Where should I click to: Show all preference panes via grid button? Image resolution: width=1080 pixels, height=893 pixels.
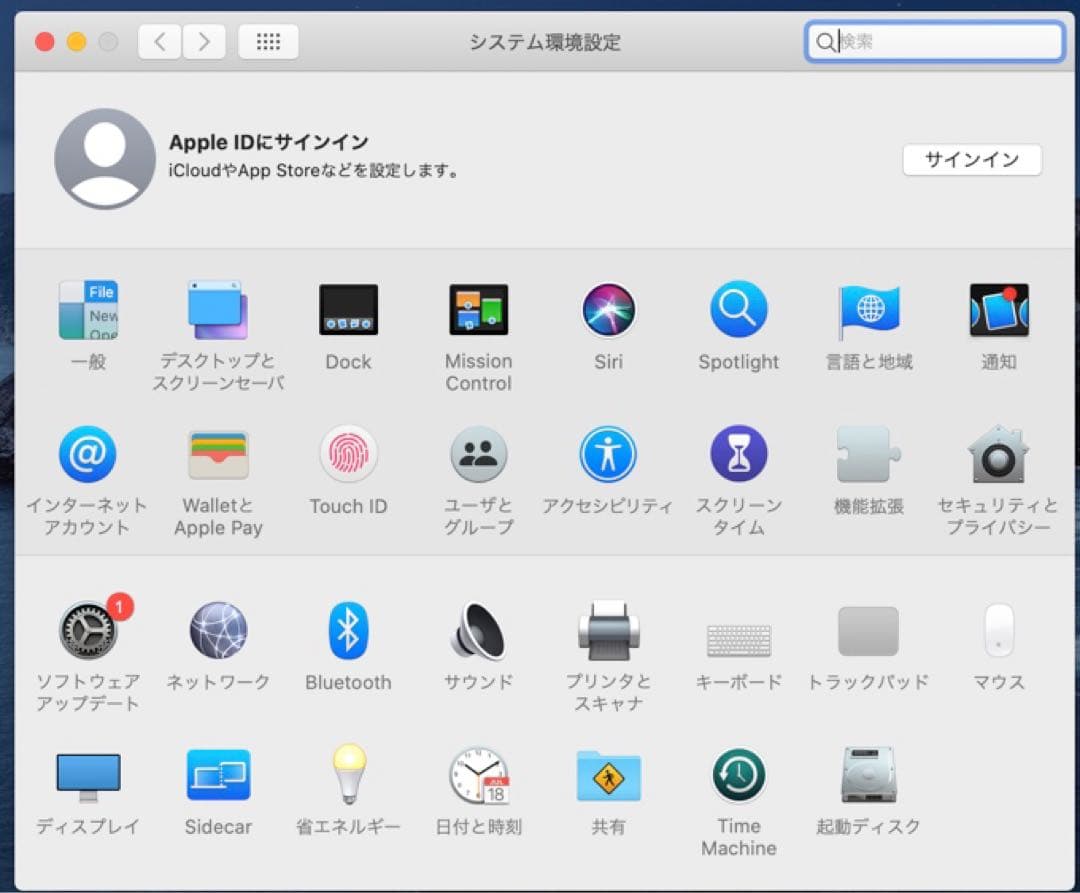coord(268,41)
